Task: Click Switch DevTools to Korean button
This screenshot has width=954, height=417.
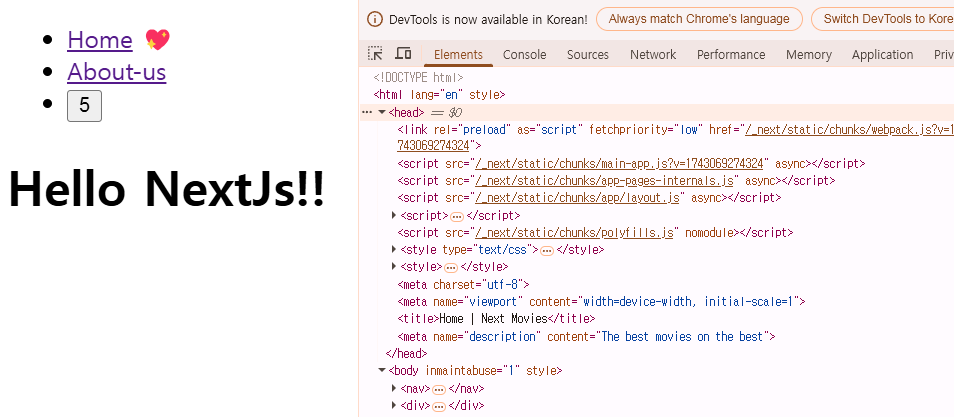Action: [x=883, y=19]
